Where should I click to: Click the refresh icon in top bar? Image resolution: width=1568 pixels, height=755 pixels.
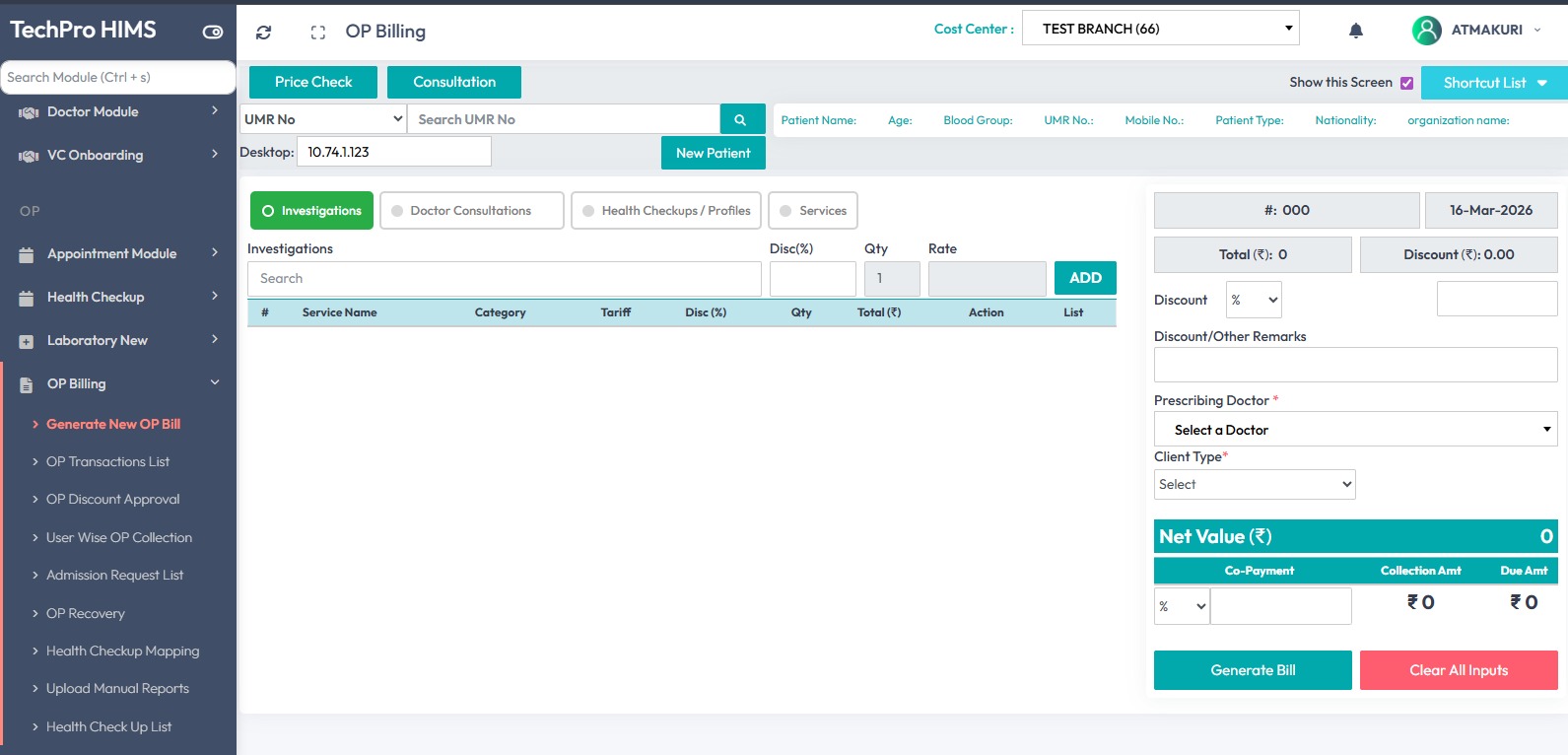pyautogui.click(x=263, y=33)
